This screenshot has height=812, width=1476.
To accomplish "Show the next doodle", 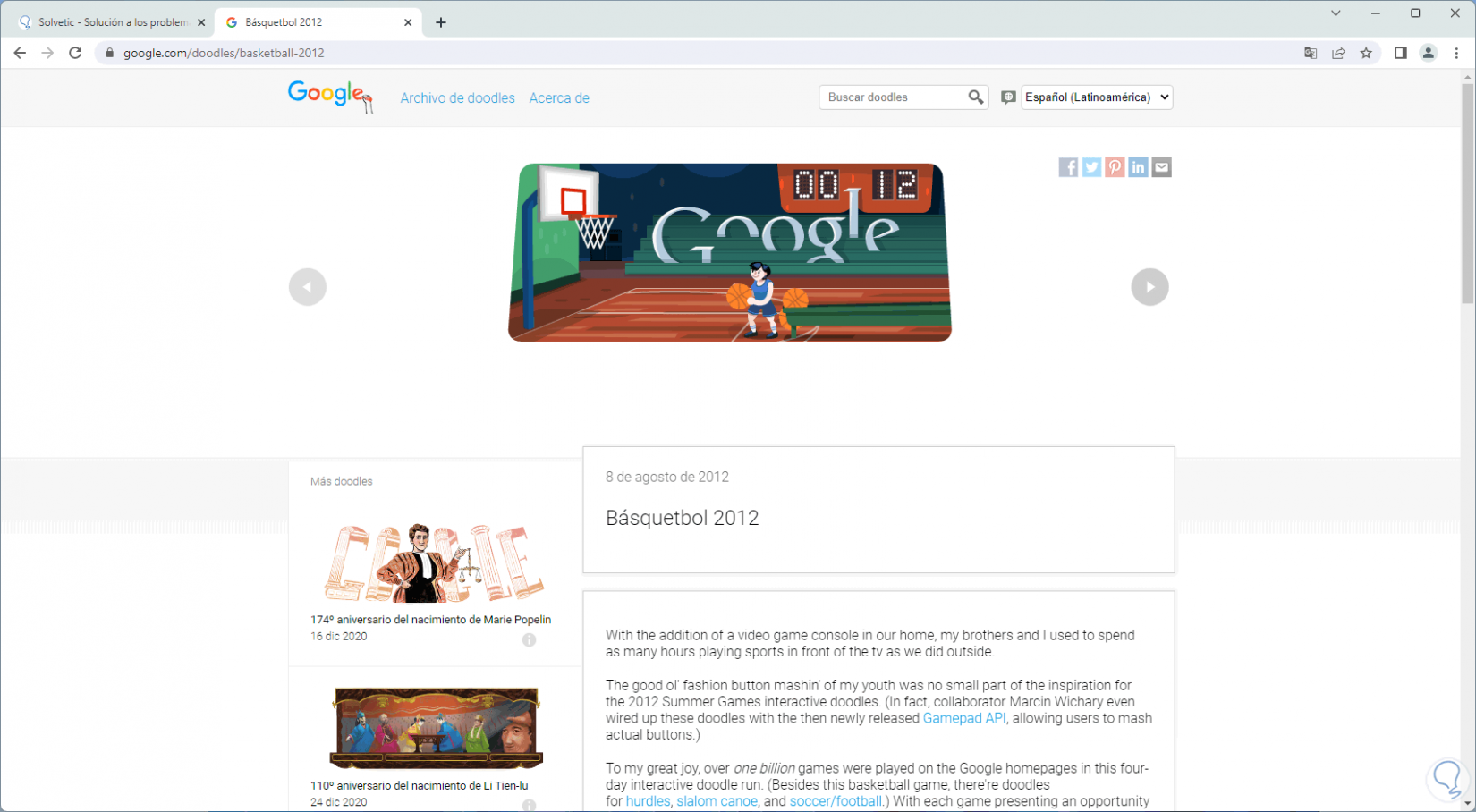I will [x=1150, y=287].
